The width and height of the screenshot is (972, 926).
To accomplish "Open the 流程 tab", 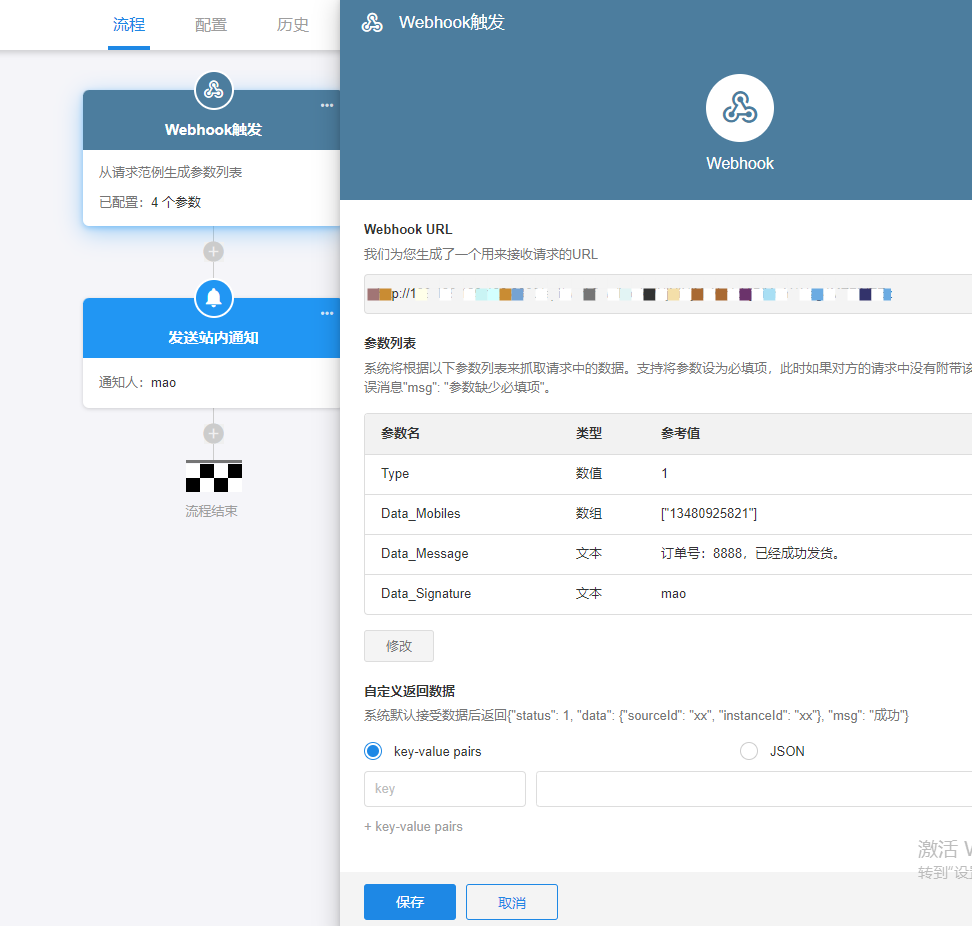I will (x=129, y=25).
